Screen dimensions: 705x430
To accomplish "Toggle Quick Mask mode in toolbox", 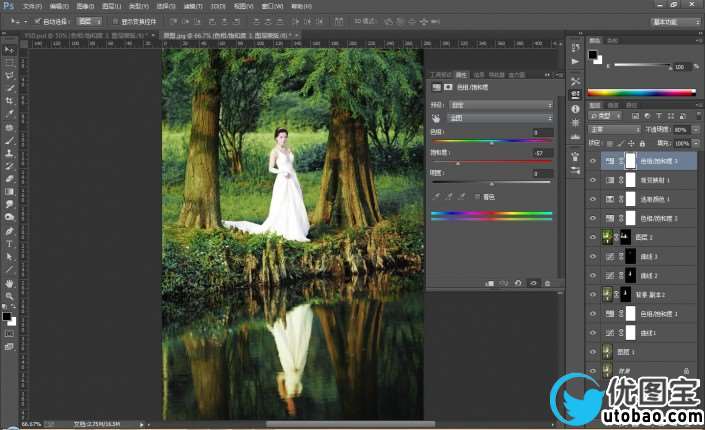I will click(9, 334).
